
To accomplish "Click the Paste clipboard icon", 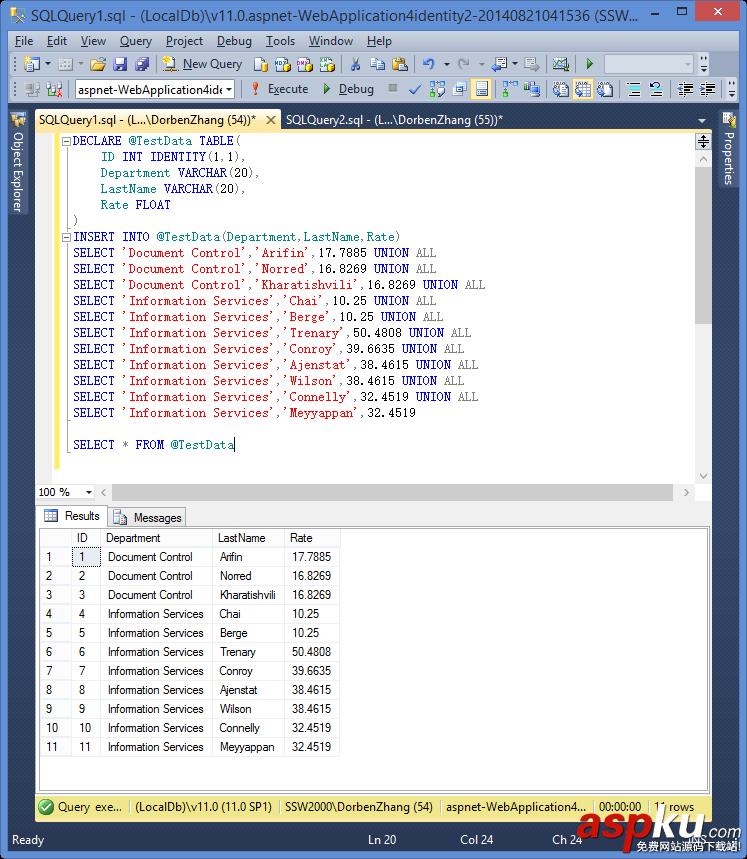I will coord(400,64).
